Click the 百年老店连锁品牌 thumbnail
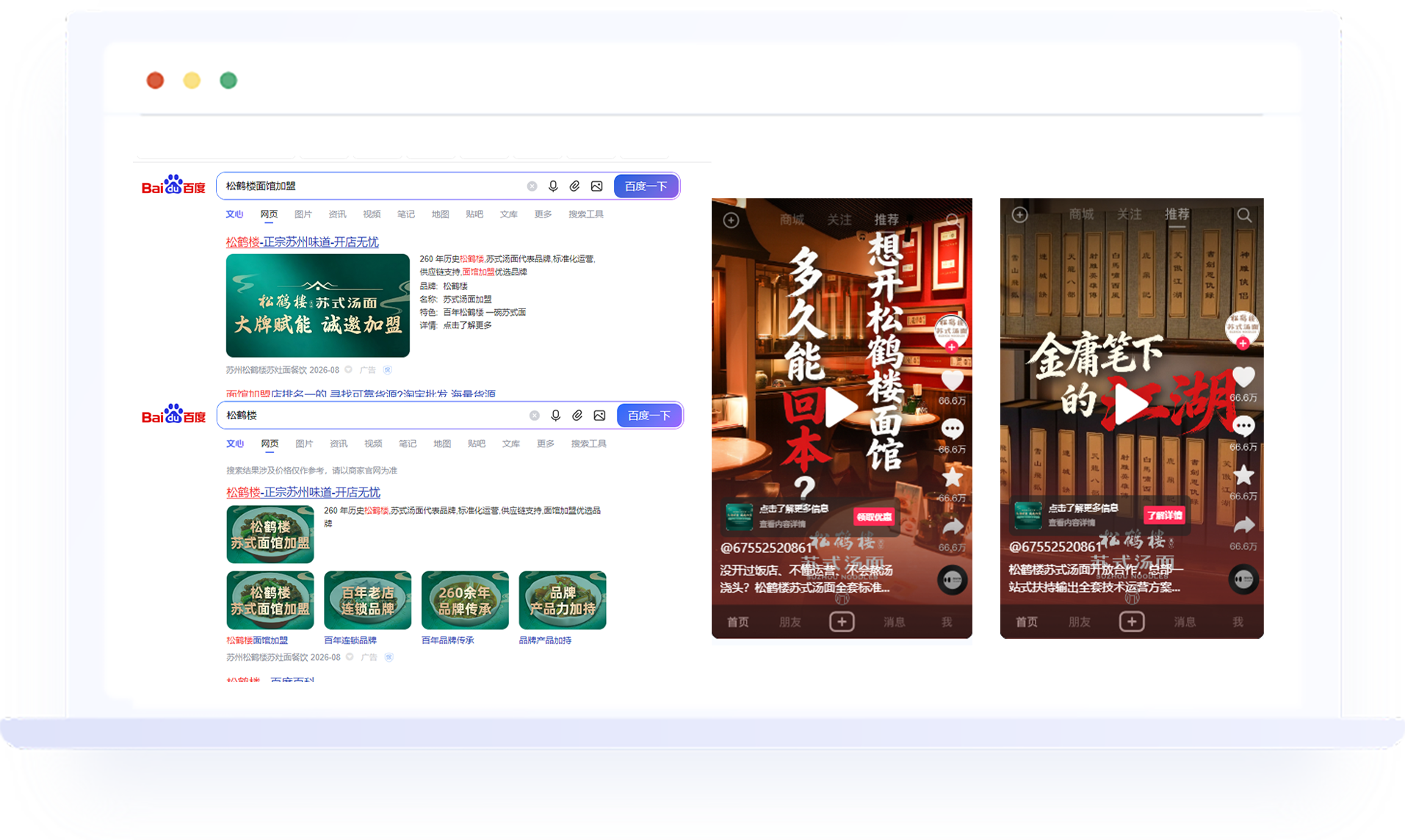 (367, 600)
